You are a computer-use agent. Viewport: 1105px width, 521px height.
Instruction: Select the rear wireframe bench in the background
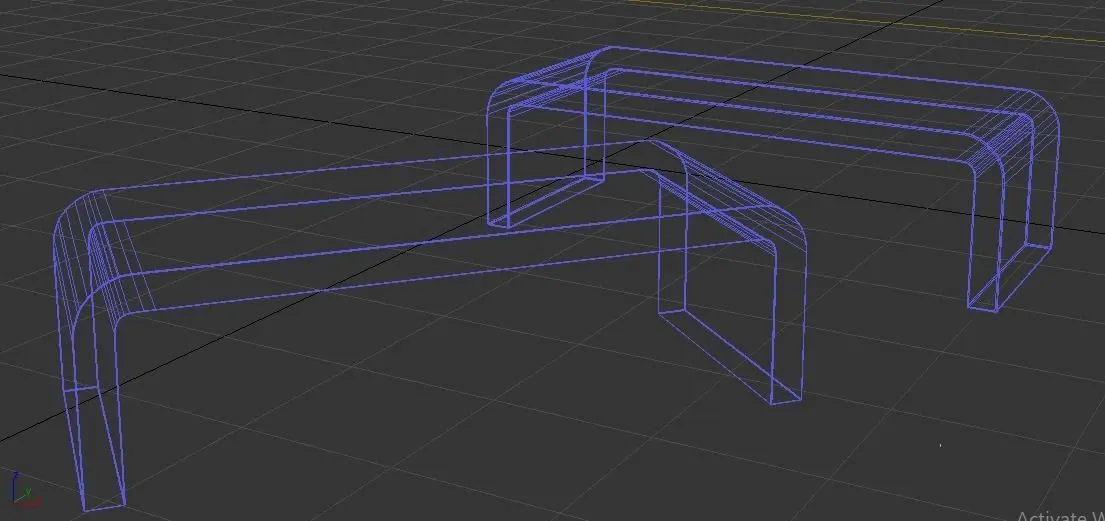(x=772, y=178)
